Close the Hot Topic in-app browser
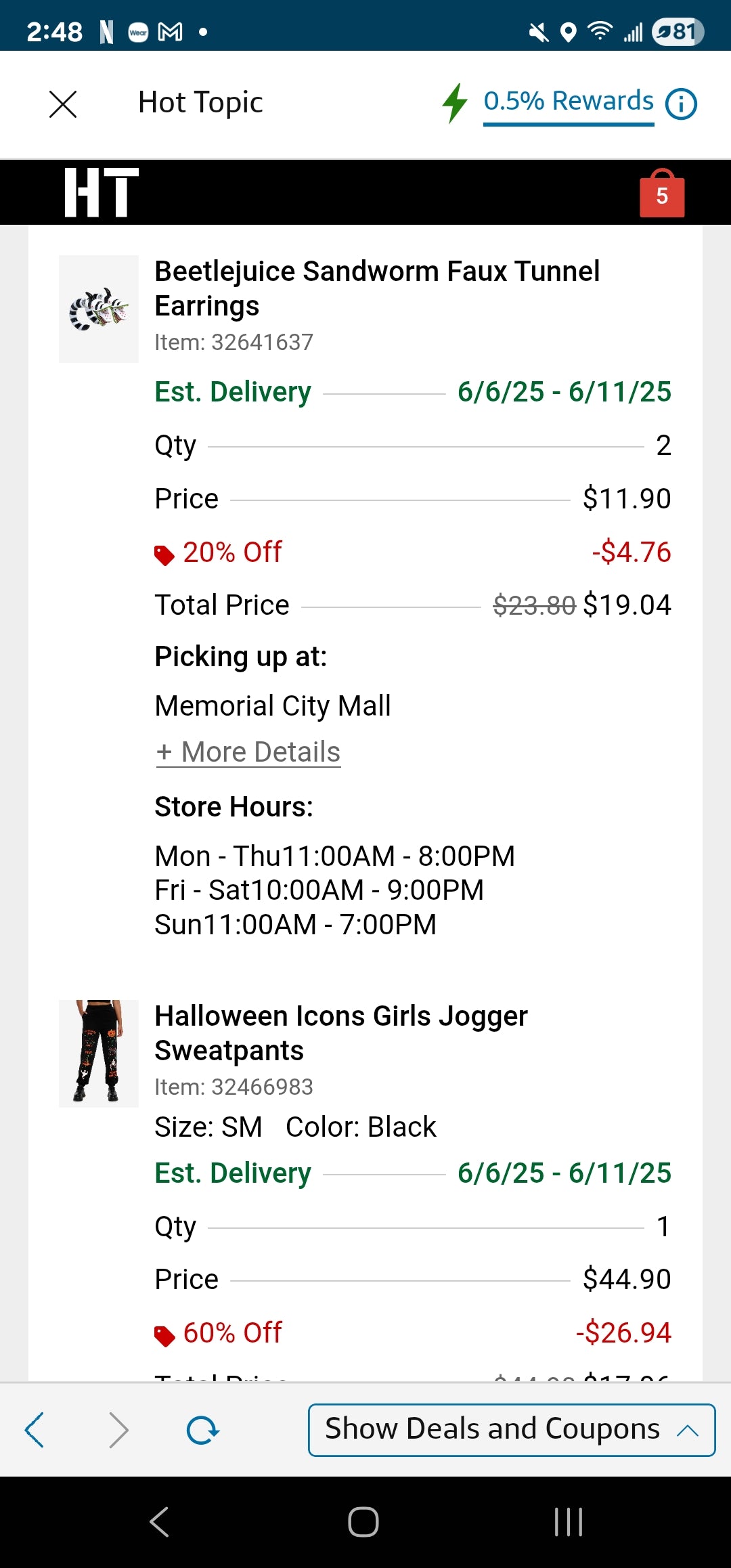 click(63, 104)
